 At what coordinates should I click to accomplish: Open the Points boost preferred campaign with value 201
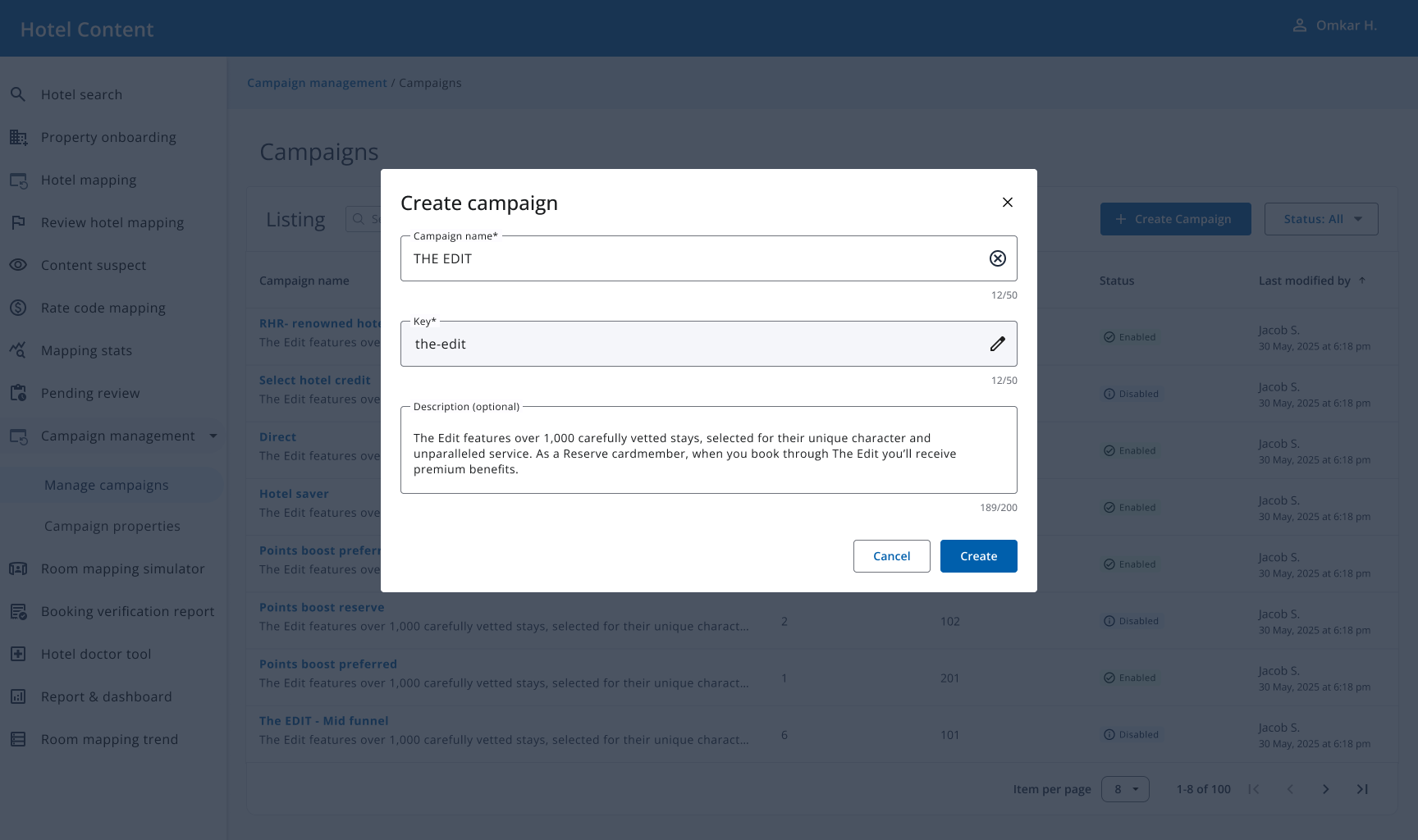(x=328, y=664)
